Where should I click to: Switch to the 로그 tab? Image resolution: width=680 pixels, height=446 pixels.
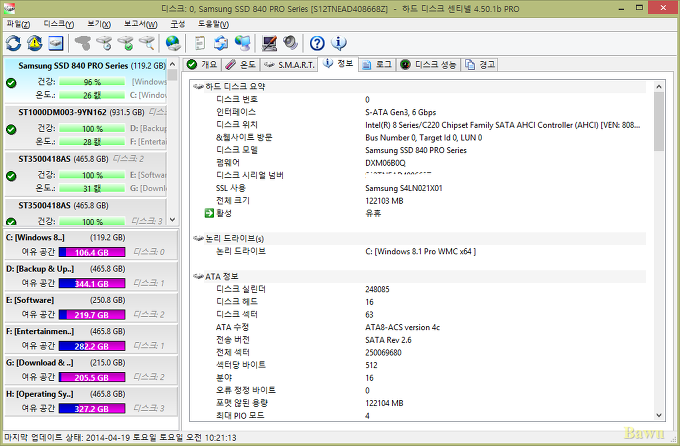pos(377,65)
